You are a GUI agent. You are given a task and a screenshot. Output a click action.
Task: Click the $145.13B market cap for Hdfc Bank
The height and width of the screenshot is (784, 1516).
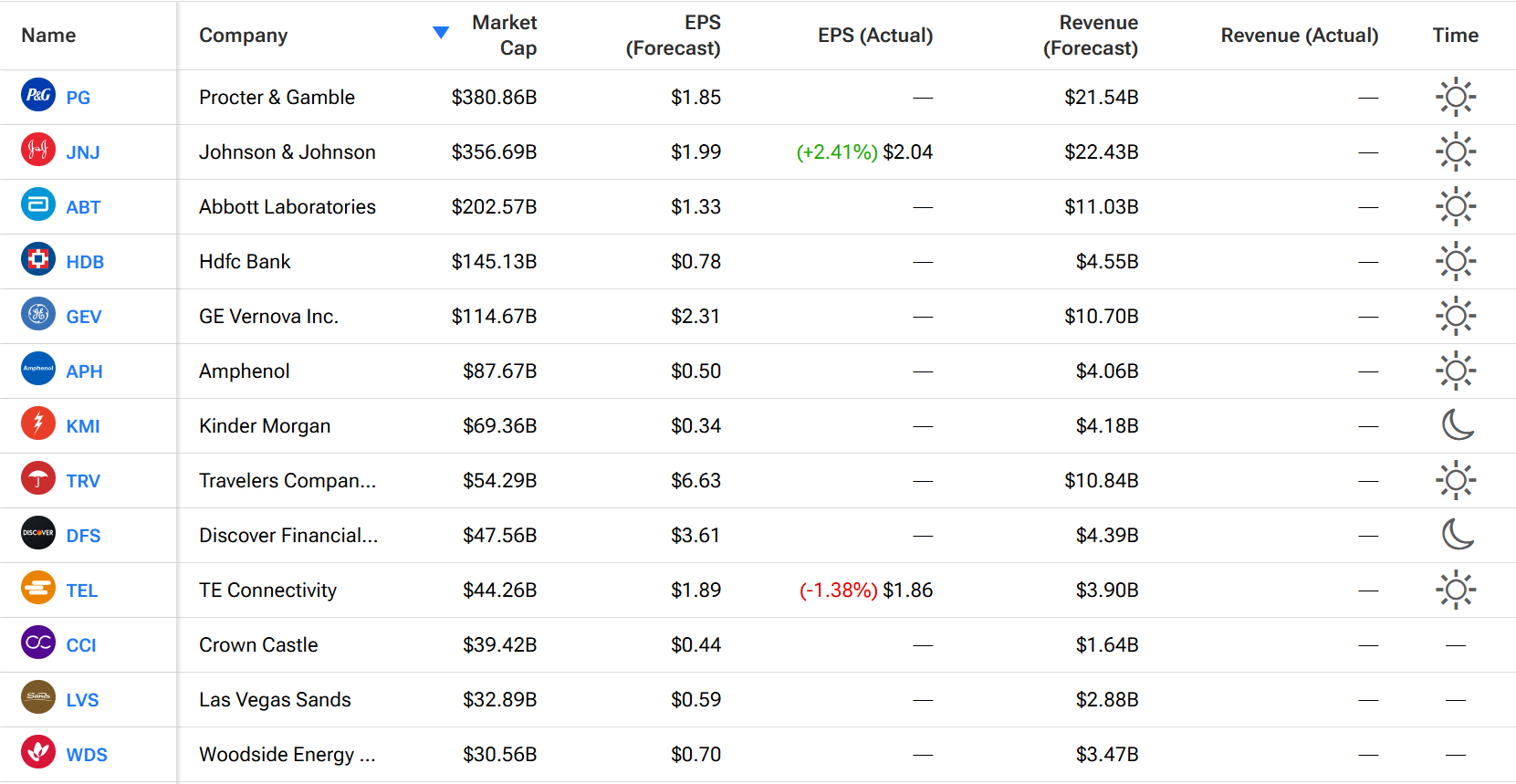[x=494, y=261]
